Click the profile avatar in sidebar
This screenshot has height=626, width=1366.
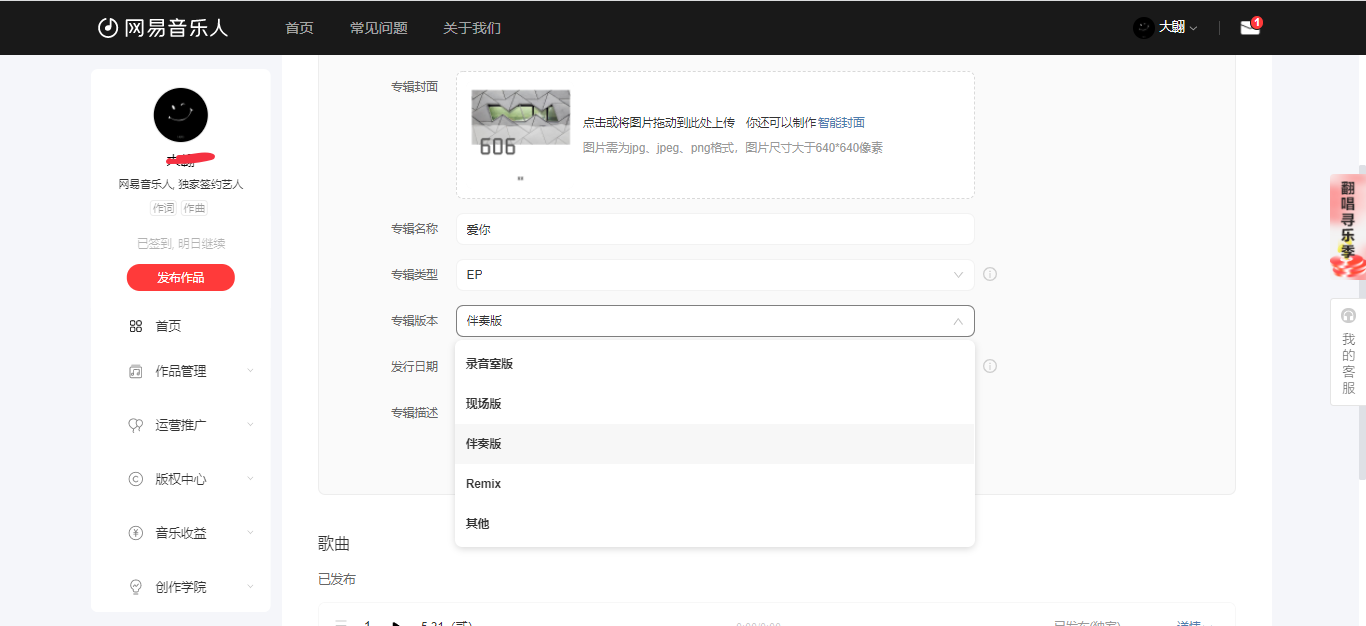(181, 115)
